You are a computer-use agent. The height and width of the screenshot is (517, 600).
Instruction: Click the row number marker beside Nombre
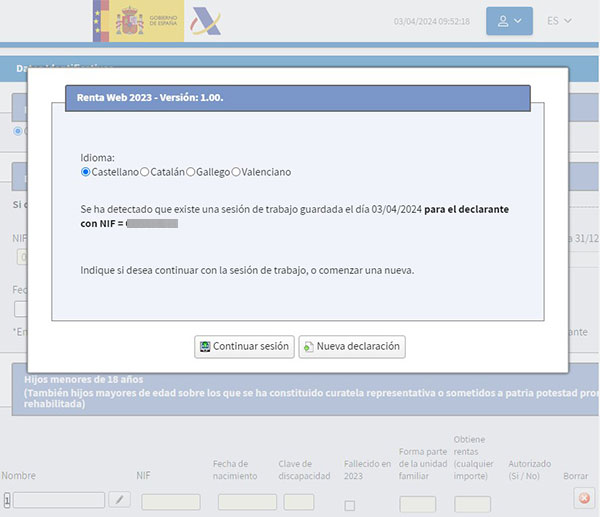pos(7,501)
